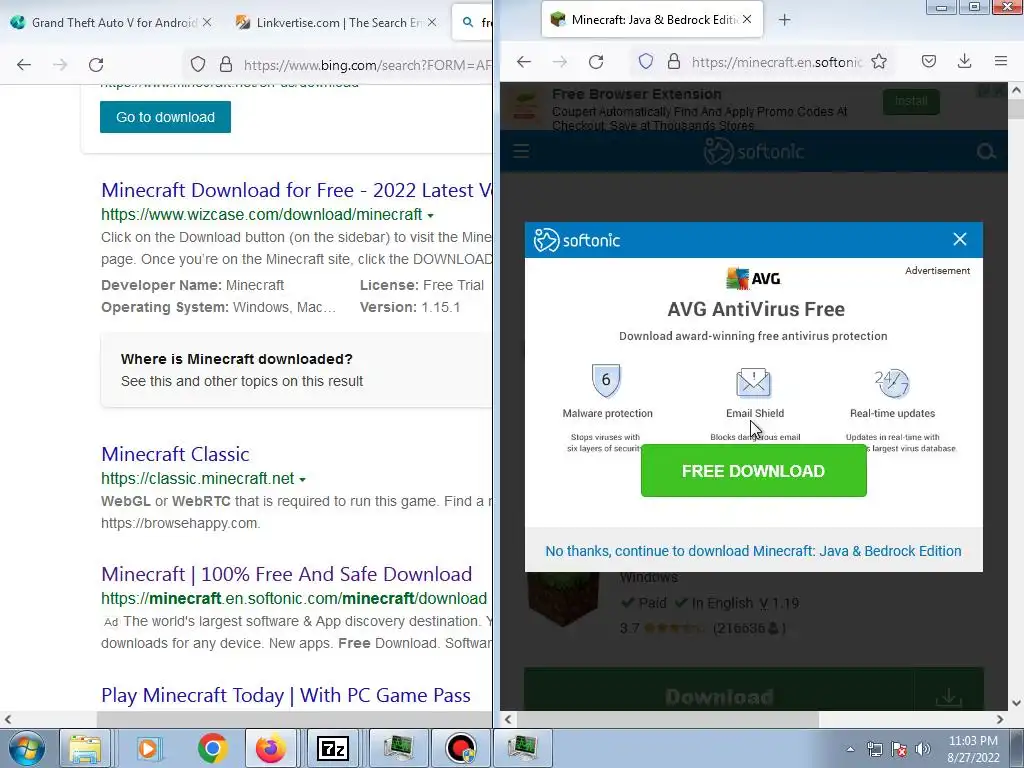
Task: Open Where is Minecraft downloaded topic card
Action: click(296, 370)
